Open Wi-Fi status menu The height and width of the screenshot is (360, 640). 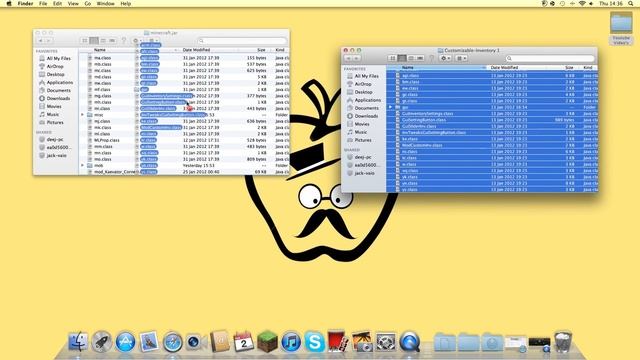[x=582, y=3]
